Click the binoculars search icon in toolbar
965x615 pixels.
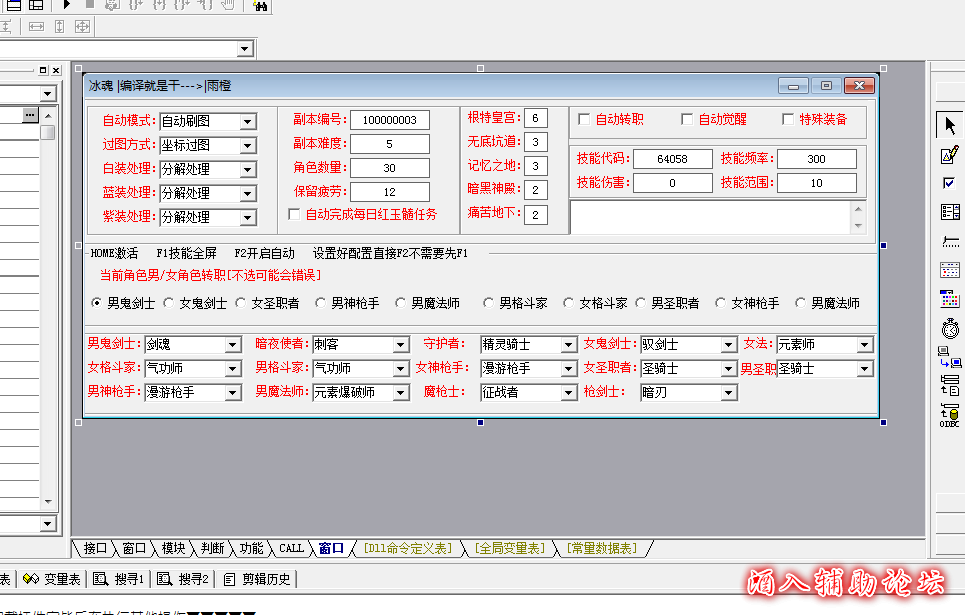(x=260, y=6)
